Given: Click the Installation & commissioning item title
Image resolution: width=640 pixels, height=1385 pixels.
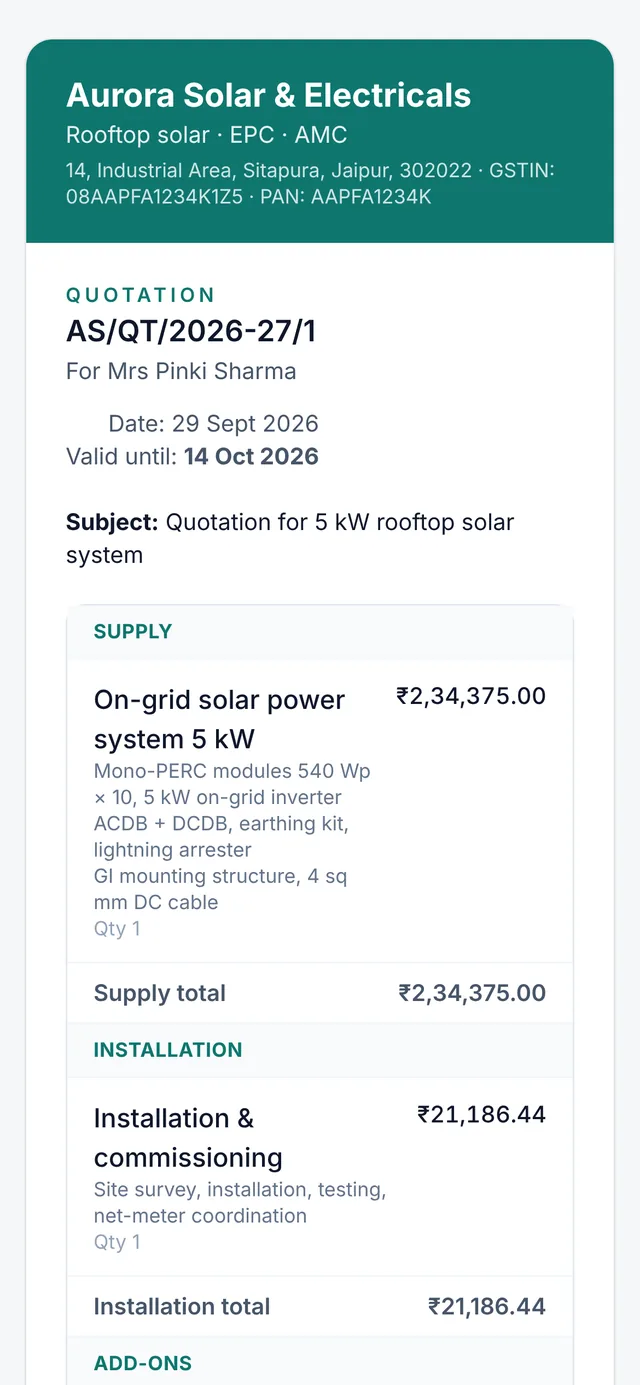Looking at the screenshot, I should [188, 1138].
